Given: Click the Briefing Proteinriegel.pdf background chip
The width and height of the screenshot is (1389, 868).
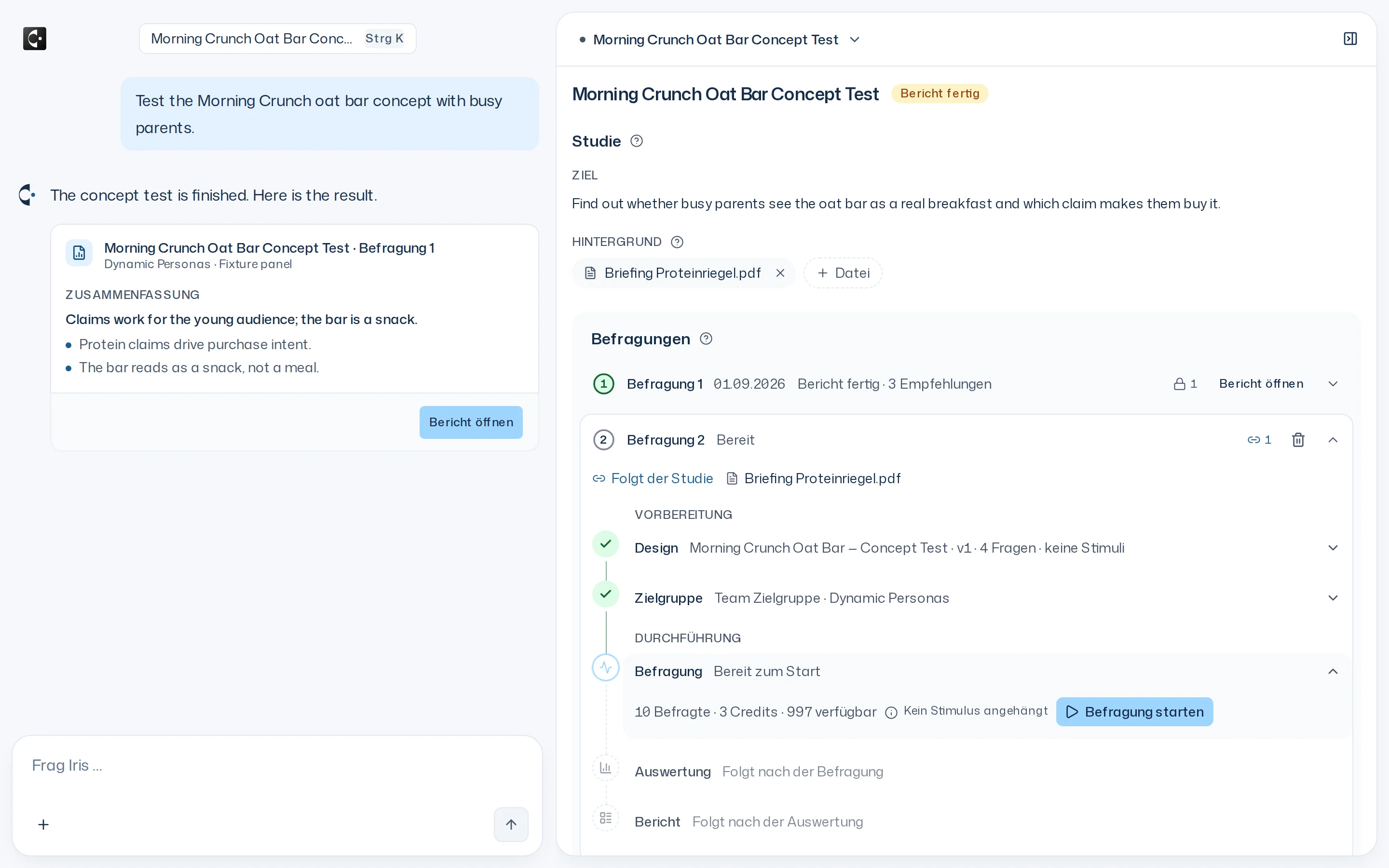Looking at the screenshot, I should point(683,273).
